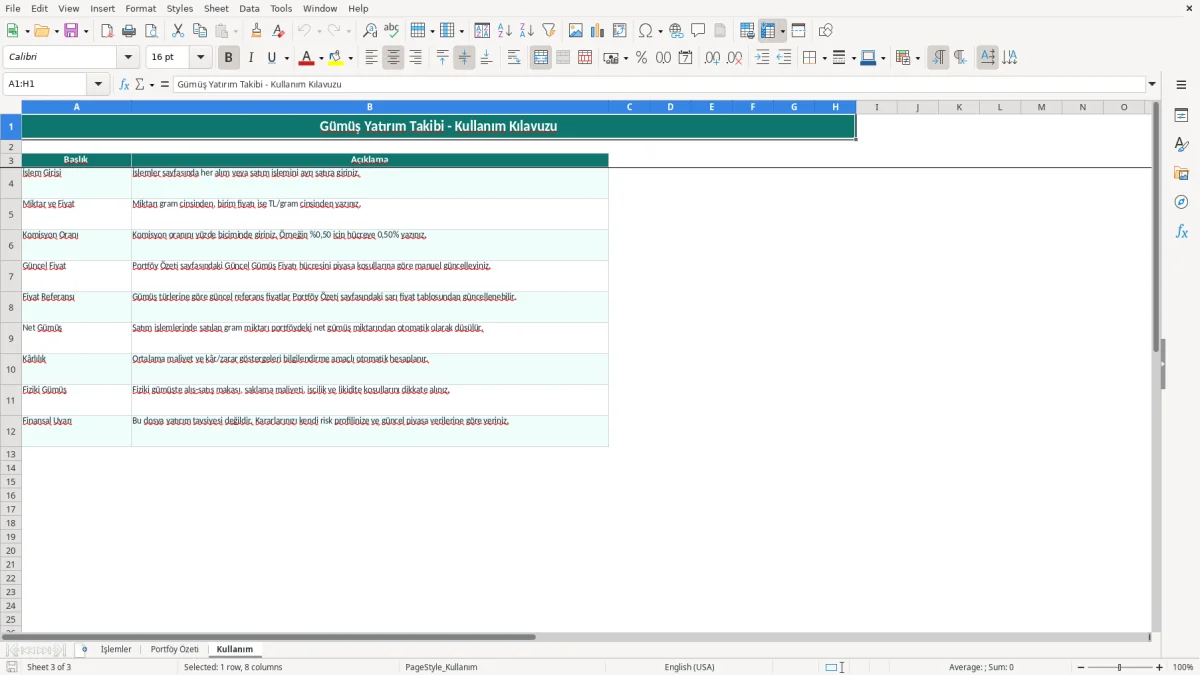1200x675 pixels.
Task: Click the Save document icon
Action: pyautogui.click(x=71, y=31)
